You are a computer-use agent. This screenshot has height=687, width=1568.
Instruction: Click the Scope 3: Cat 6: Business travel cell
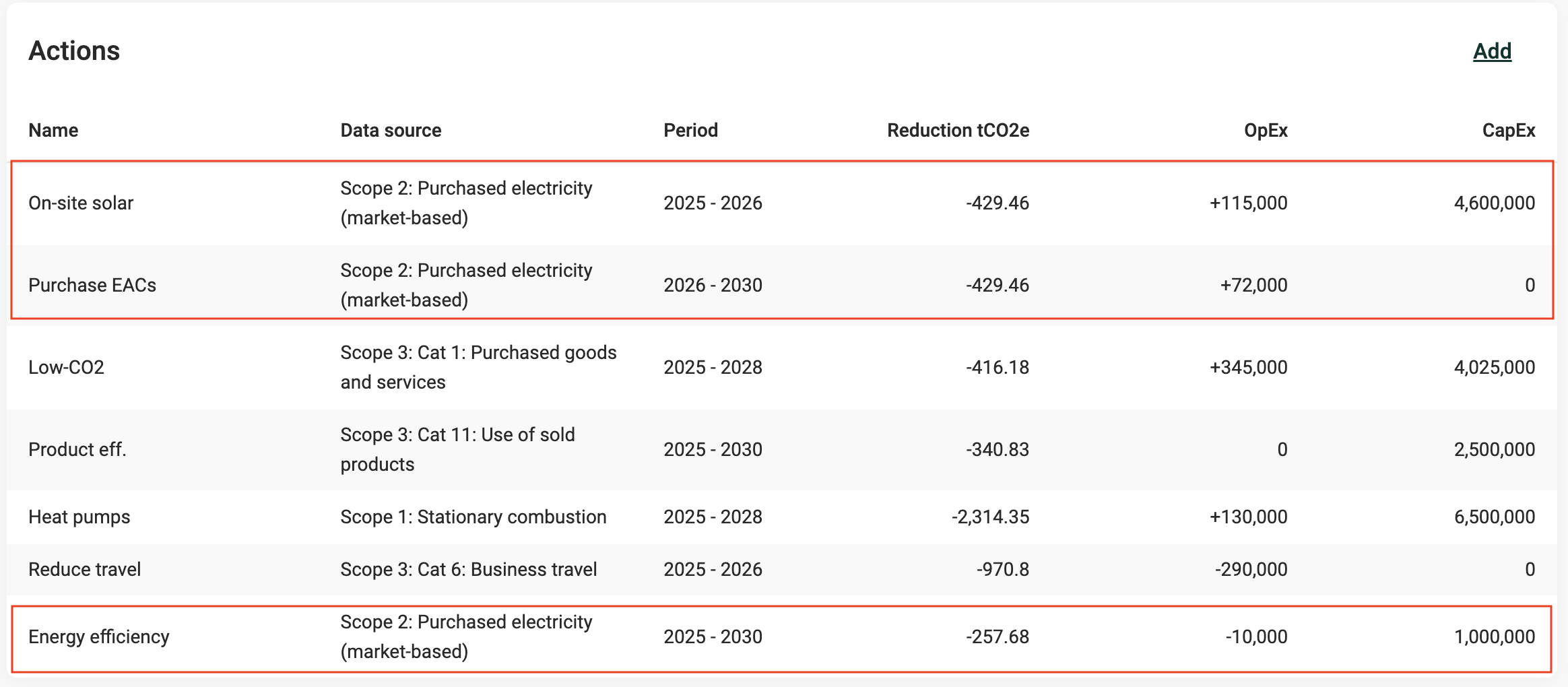tap(468, 569)
